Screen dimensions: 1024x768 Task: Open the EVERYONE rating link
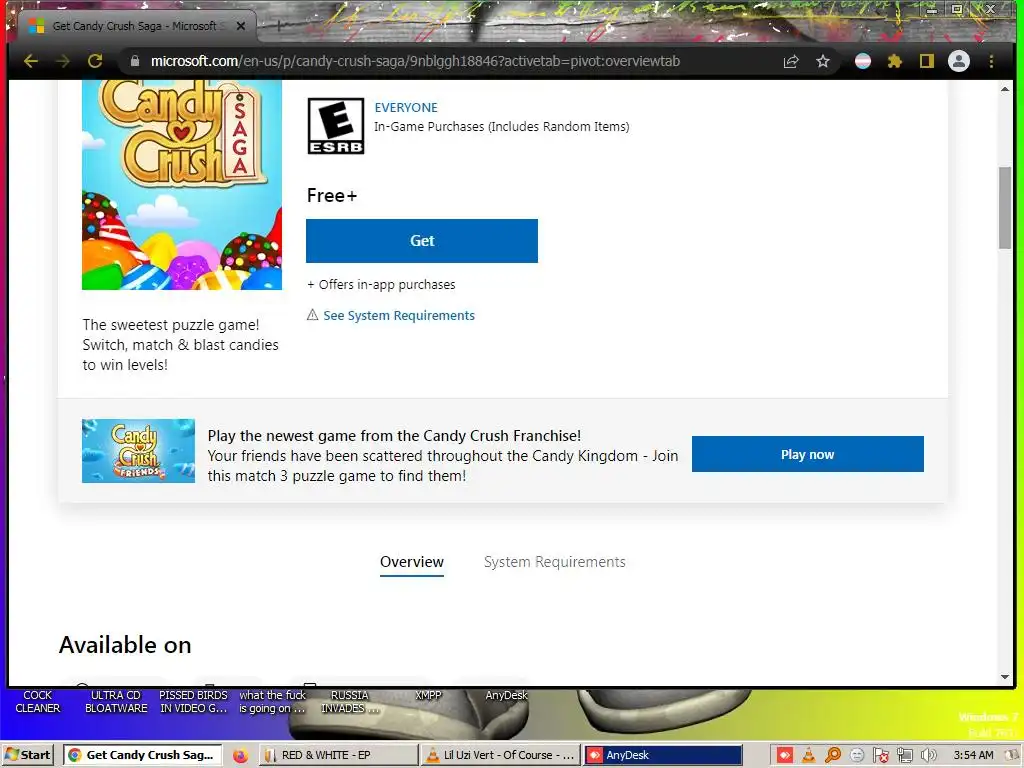(x=406, y=108)
